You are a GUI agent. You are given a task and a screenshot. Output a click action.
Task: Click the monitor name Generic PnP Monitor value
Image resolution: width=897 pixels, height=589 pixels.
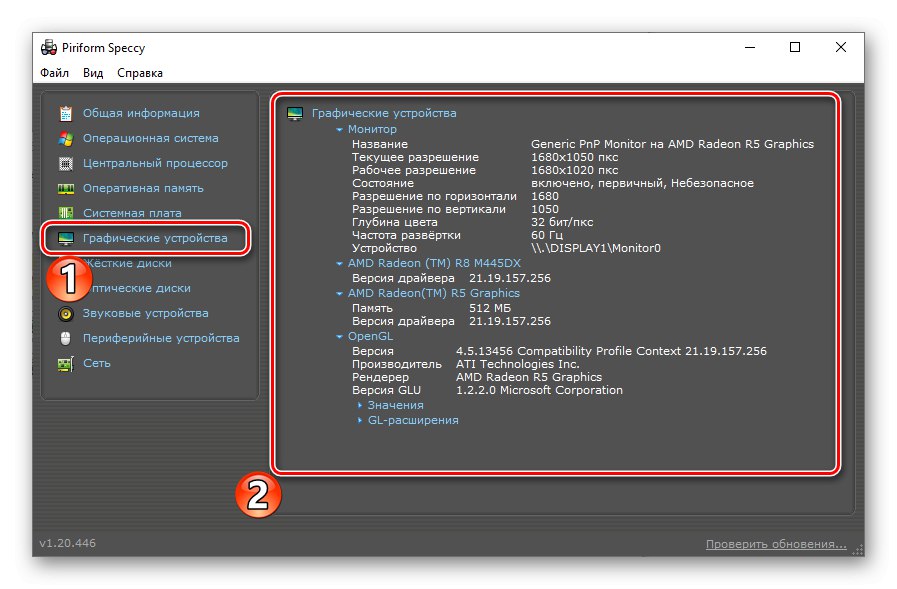pos(672,144)
